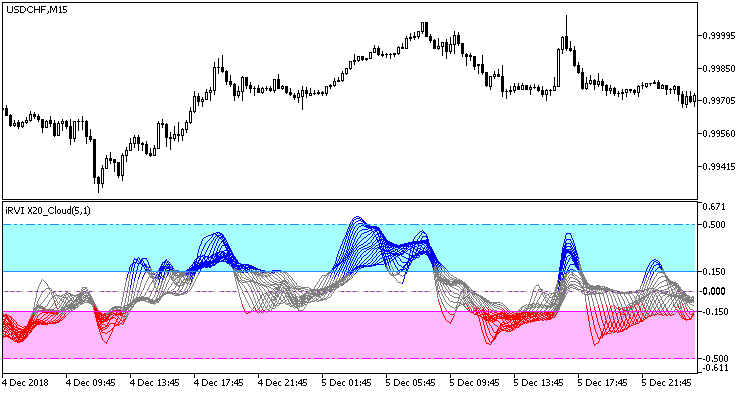Click the 4 Dec 17:45 time label
The height and width of the screenshot is (394, 750).
click(219, 383)
